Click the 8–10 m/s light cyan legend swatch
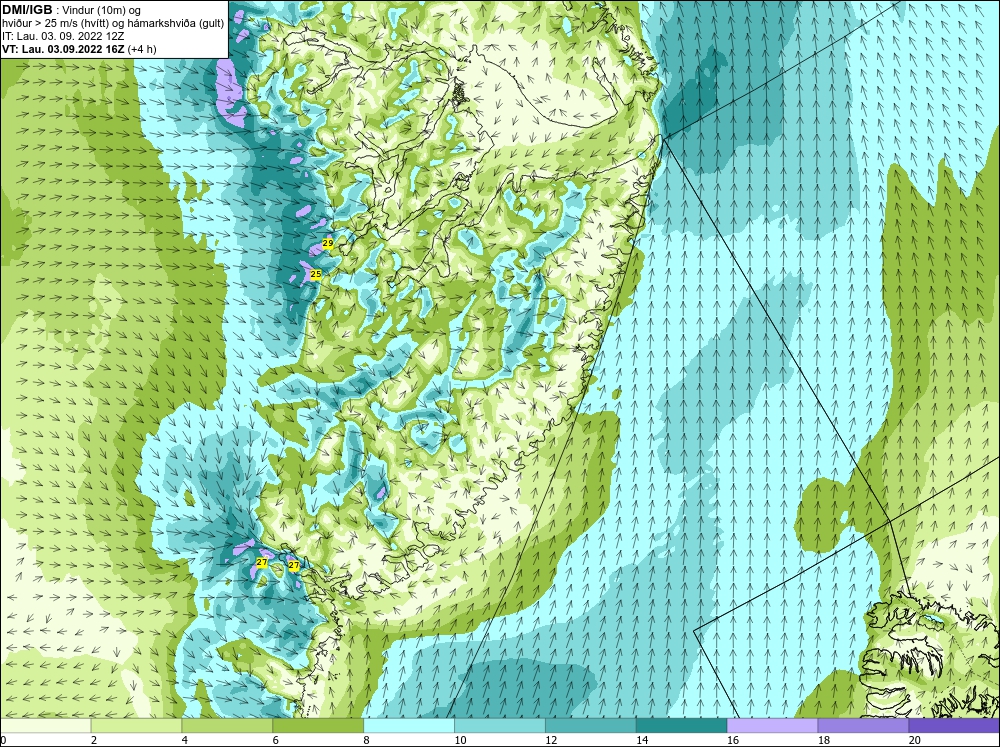Image resolution: width=1000 pixels, height=747 pixels. [x=409, y=725]
